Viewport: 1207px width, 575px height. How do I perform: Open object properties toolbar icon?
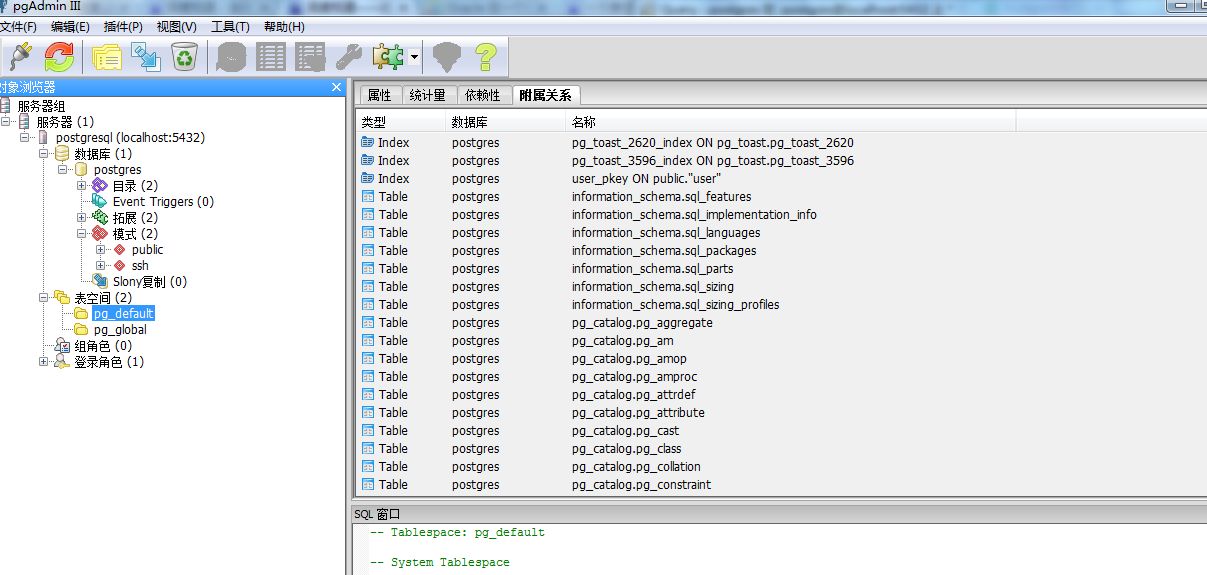pyautogui.click(x=107, y=57)
